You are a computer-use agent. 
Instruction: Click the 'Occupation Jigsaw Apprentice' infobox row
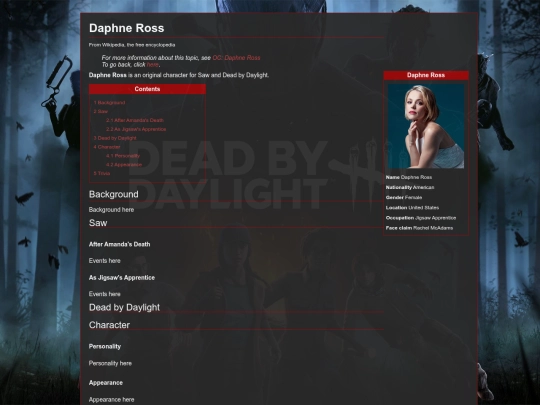pos(421,218)
